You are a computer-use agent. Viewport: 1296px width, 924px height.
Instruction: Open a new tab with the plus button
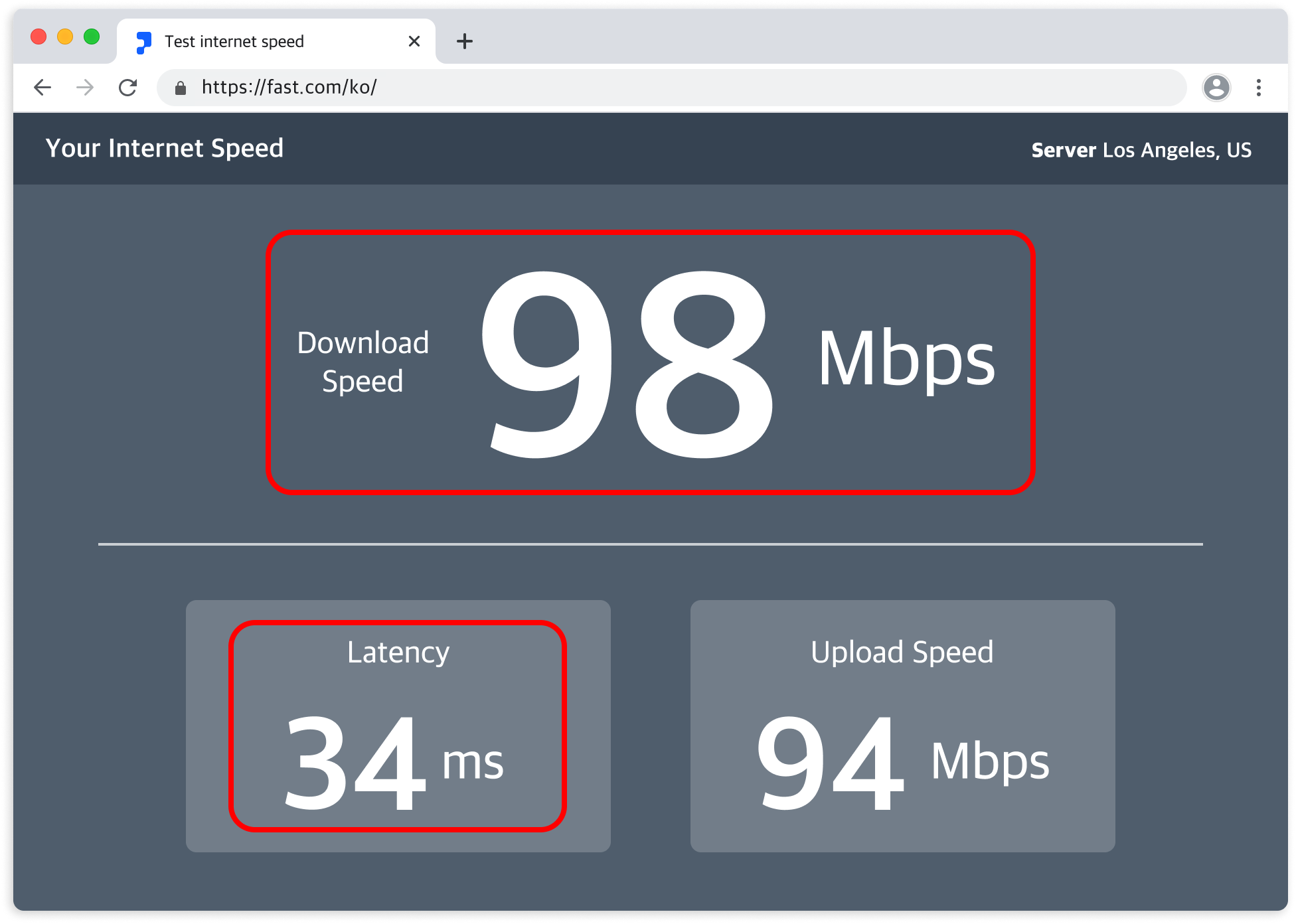pos(465,41)
